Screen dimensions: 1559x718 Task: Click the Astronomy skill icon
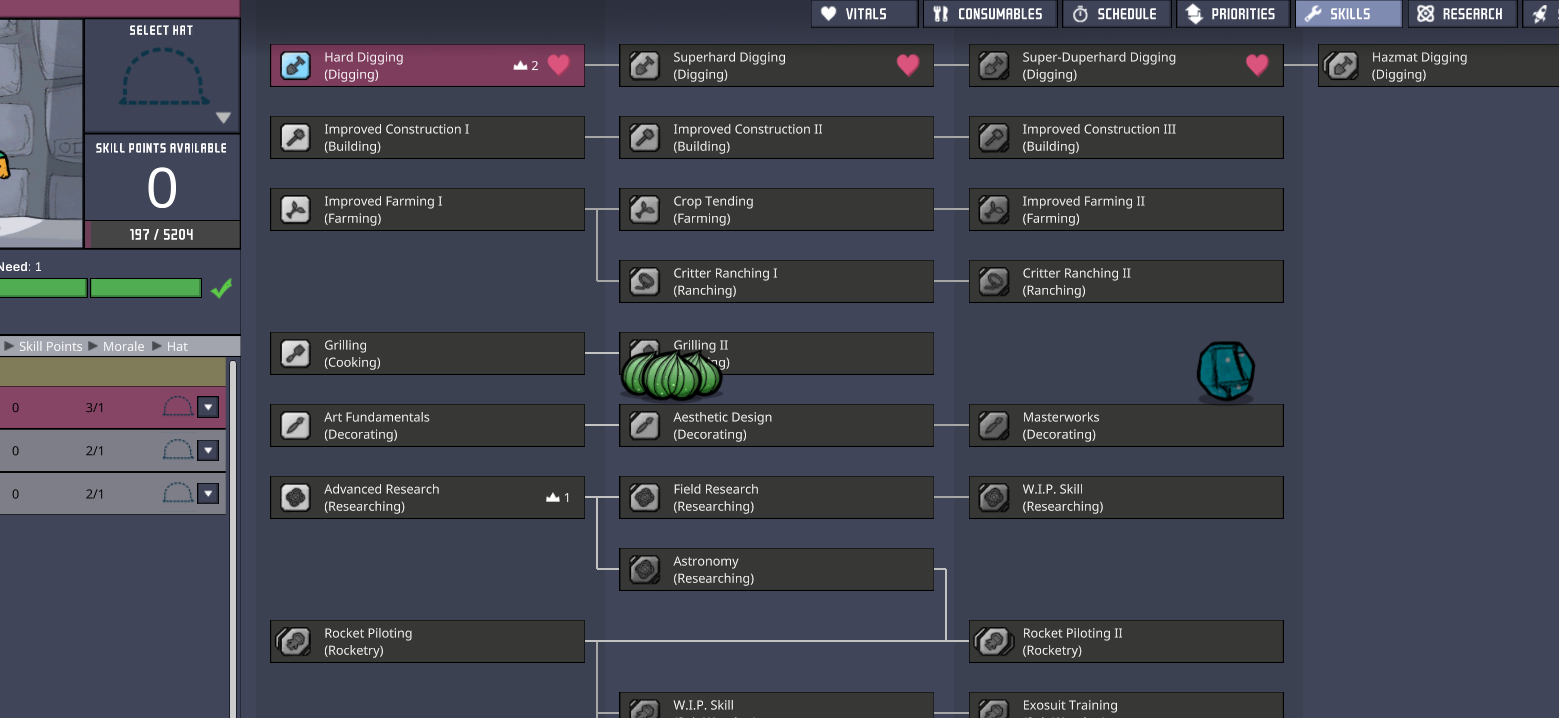coord(644,570)
